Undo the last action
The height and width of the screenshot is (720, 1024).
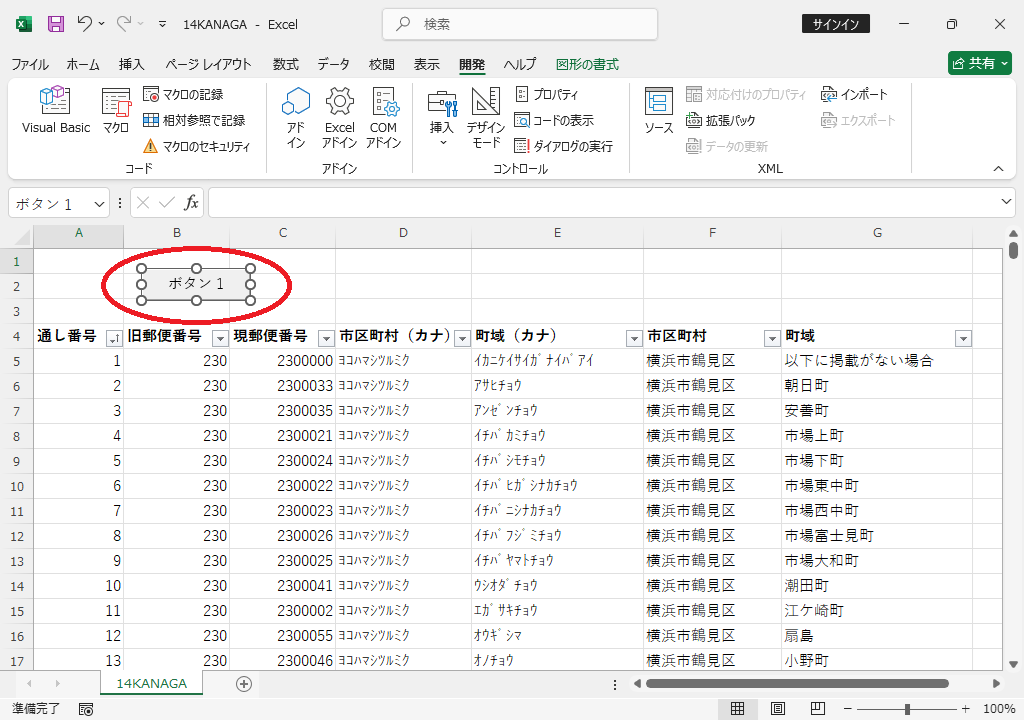coord(84,24)
